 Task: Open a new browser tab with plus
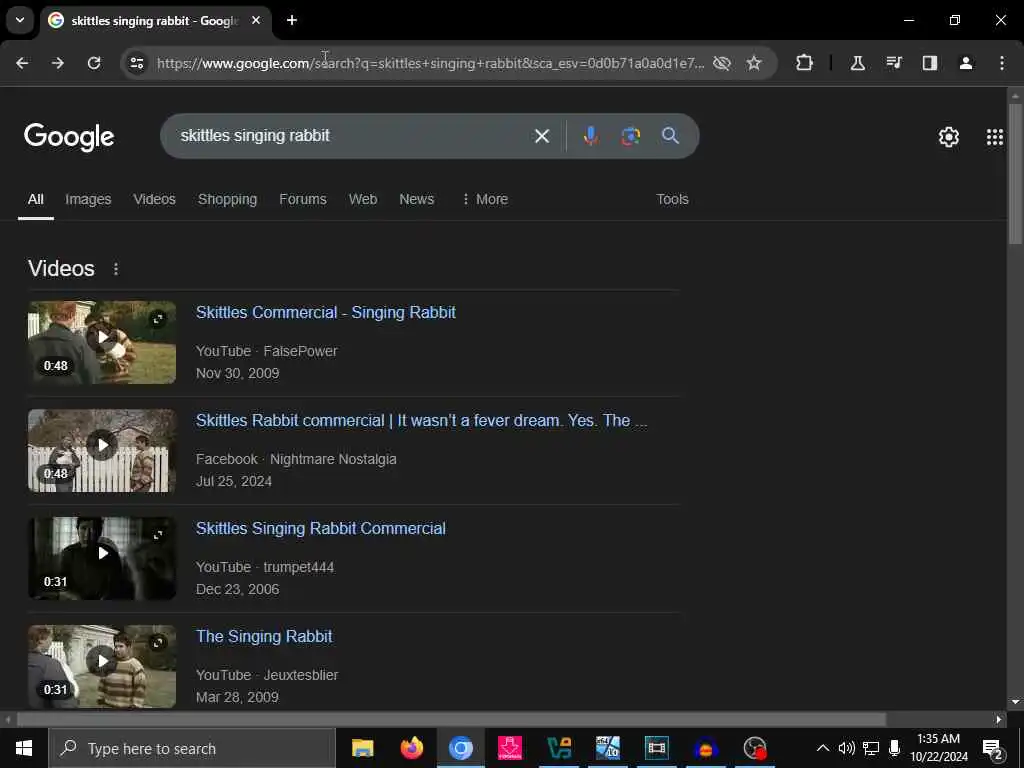point(292,20)
